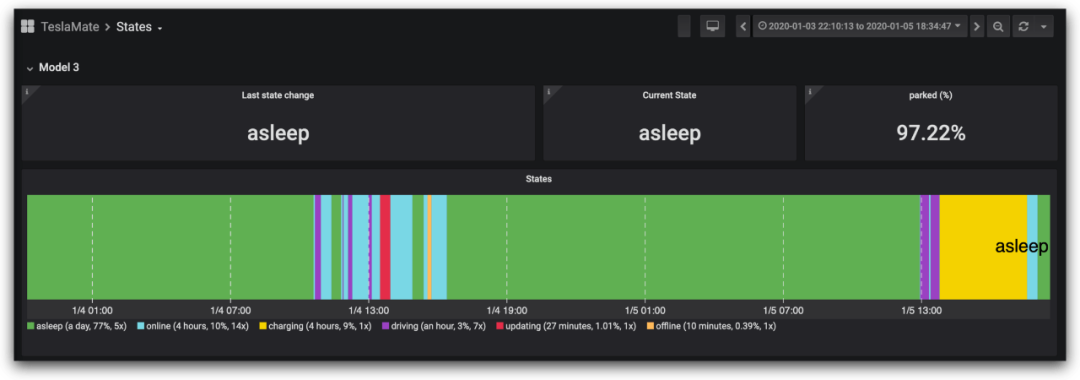This screenshot has width=1080, height=380.
Task: Click the driving purple legend swatch
Action: (385, 326)
